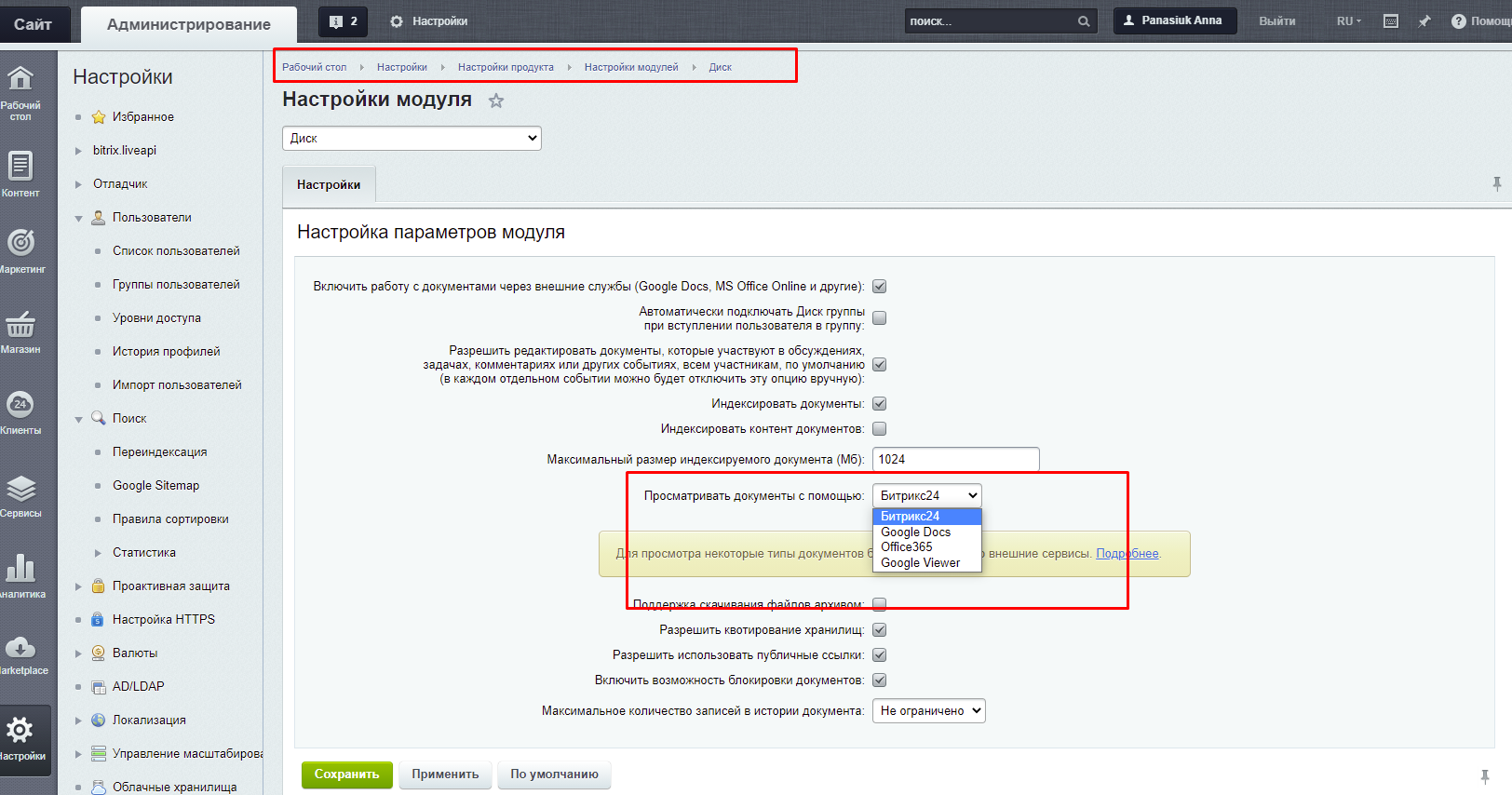This screenshot has height=795, width=1512.
Task: Choose Google Docs from viewer list
Action: 915,532
